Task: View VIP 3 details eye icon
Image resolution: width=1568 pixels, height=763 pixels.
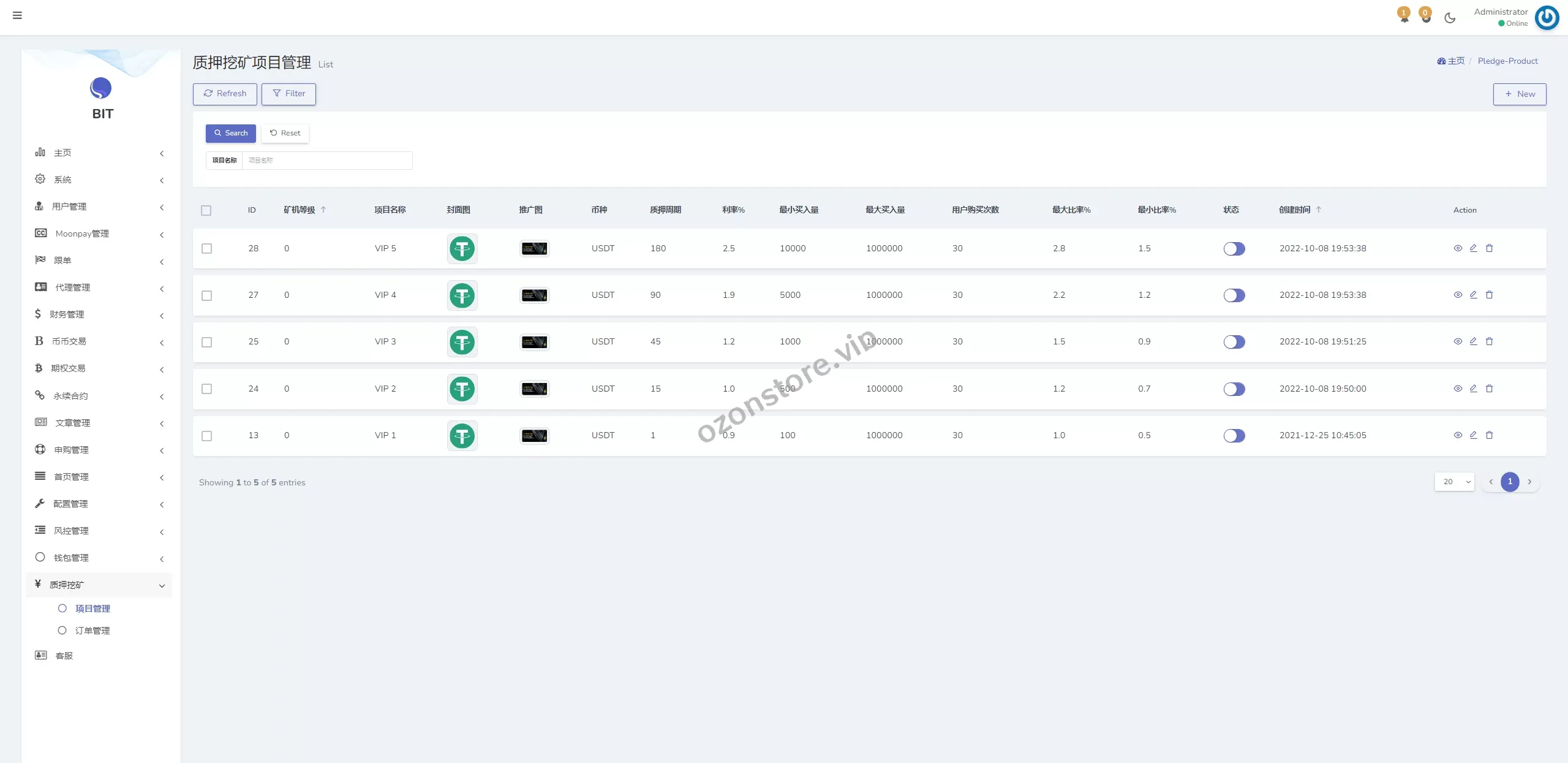Action: (x=1458, y=341)
